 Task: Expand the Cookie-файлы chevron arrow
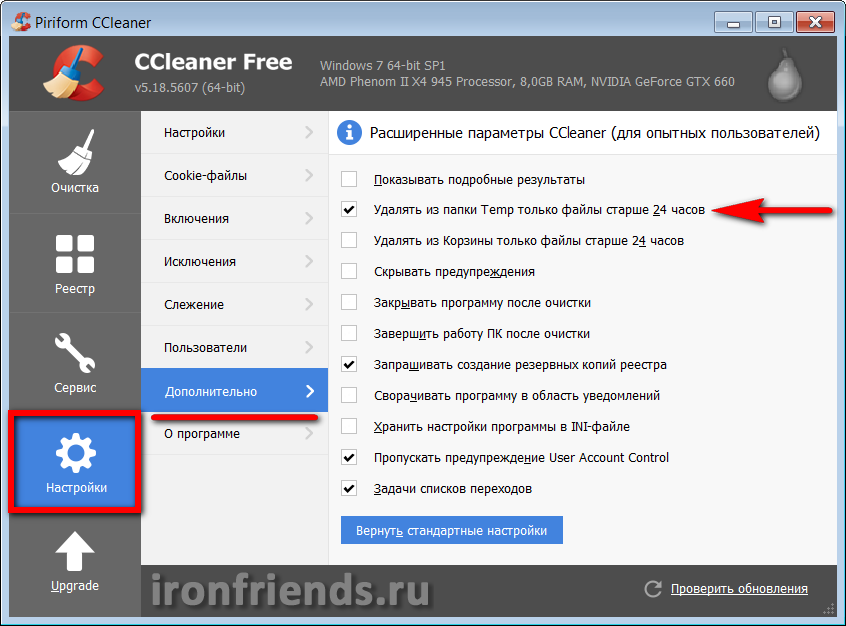[309, 175]
